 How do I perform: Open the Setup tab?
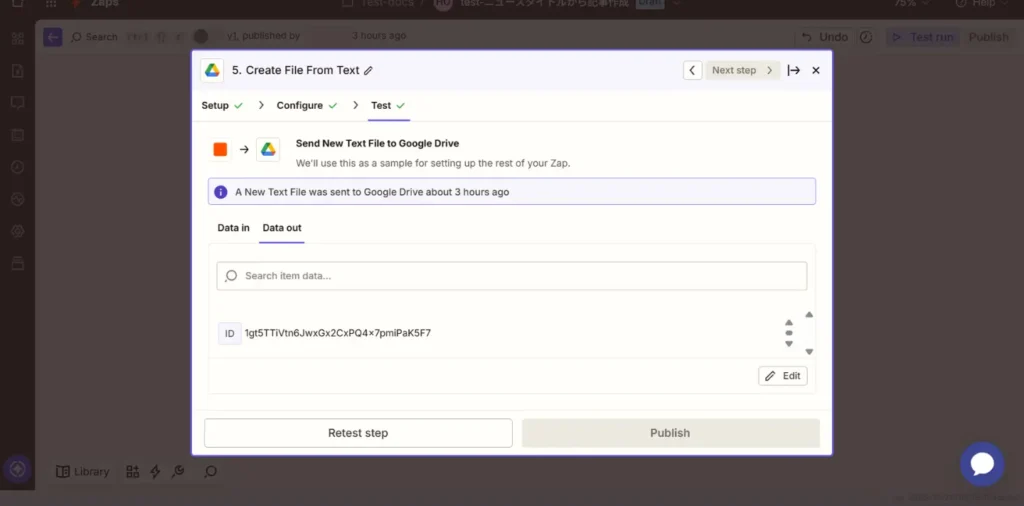[215, 105]
